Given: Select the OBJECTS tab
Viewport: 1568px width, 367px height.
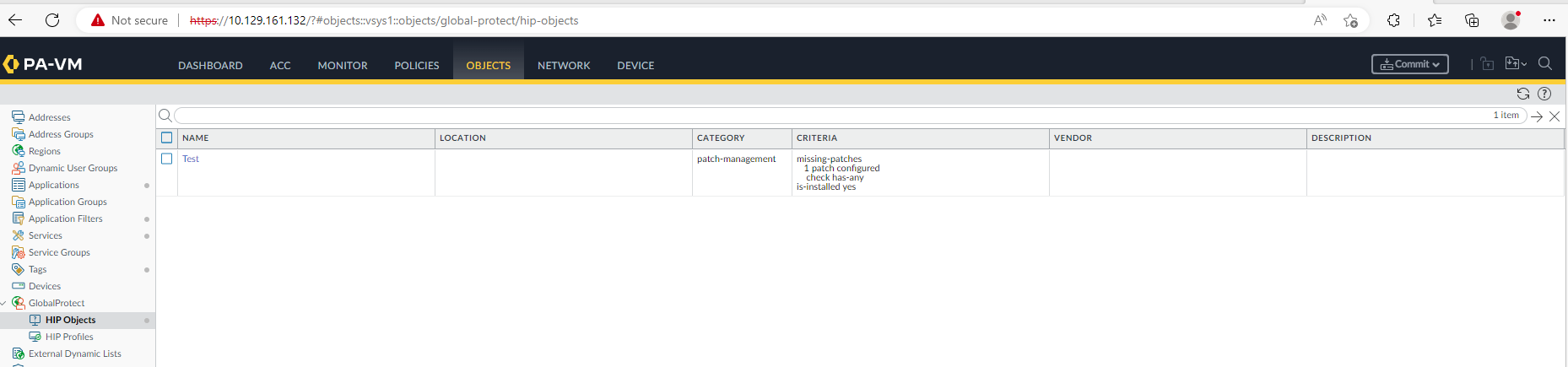Looking at the screenshot, I should tap(489, 65).
